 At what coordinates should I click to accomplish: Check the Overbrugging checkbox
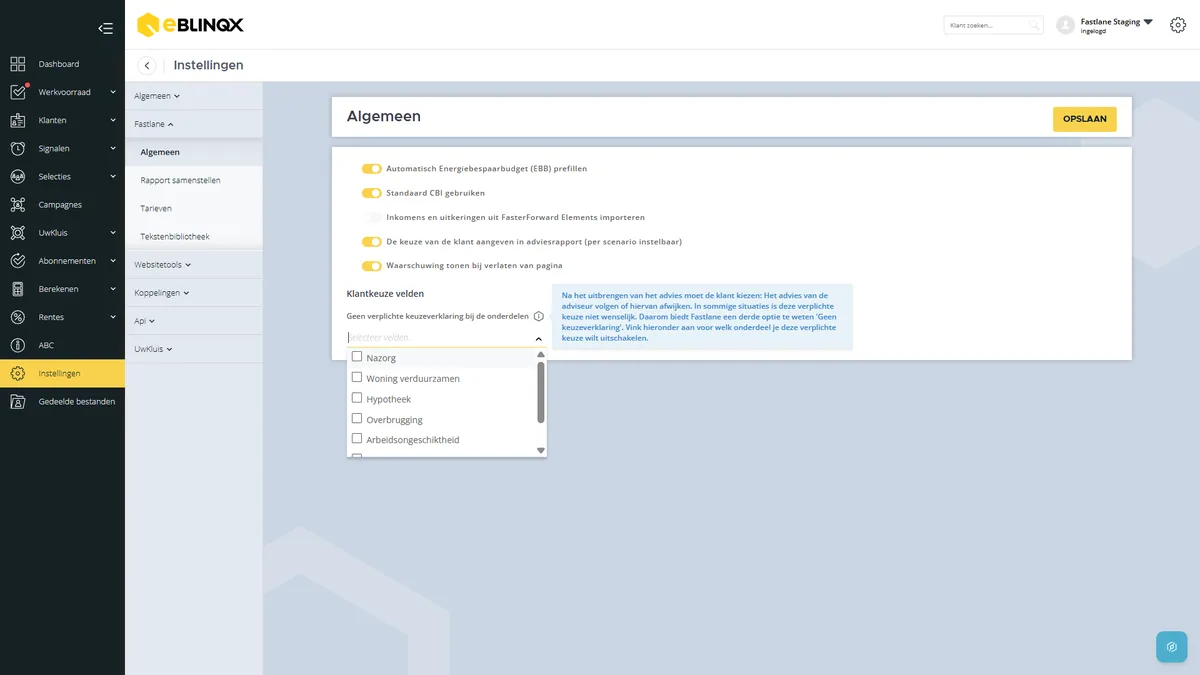click(357, 419)
